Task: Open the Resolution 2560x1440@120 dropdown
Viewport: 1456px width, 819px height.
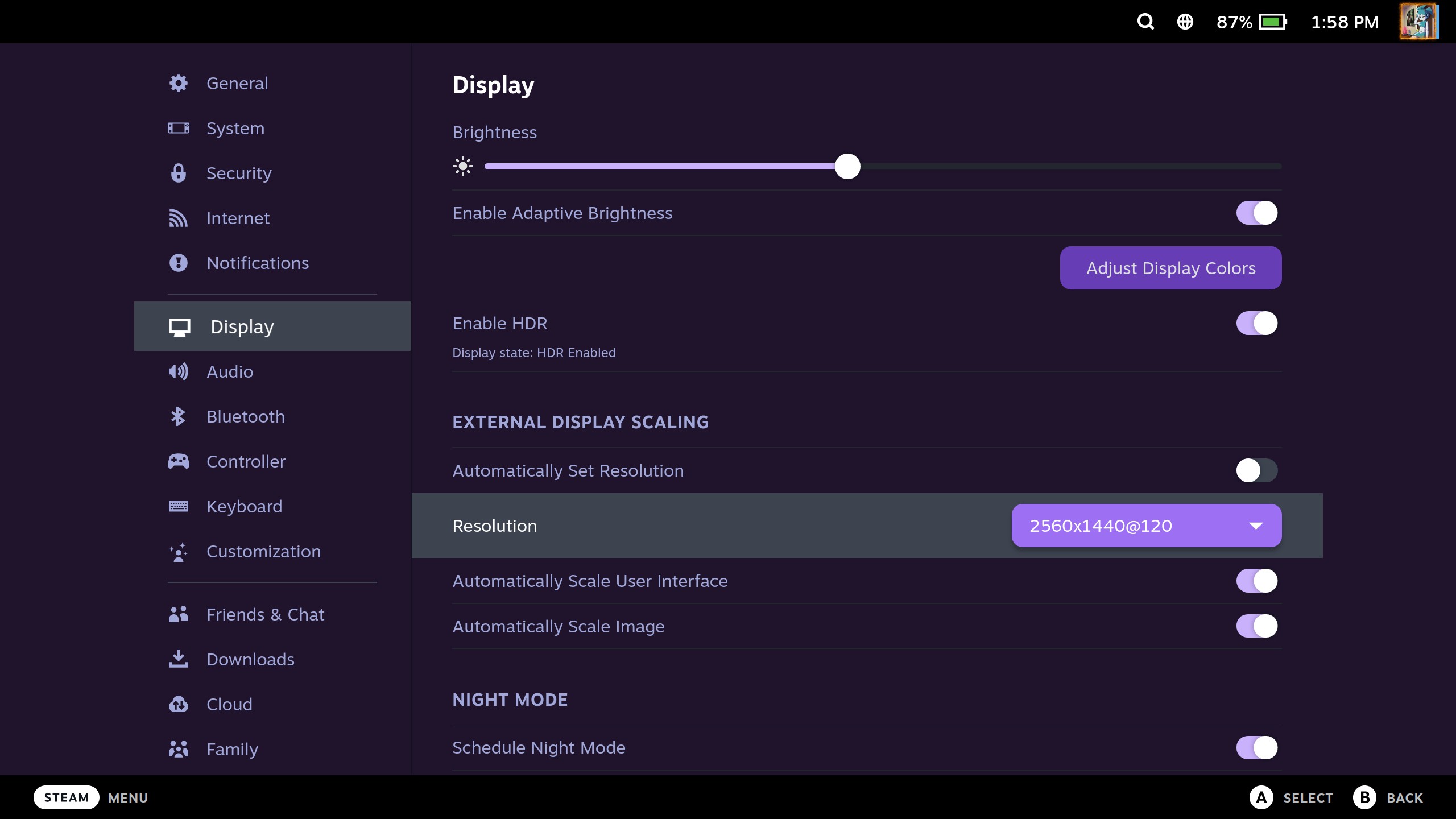Action: pos(1147,526)
